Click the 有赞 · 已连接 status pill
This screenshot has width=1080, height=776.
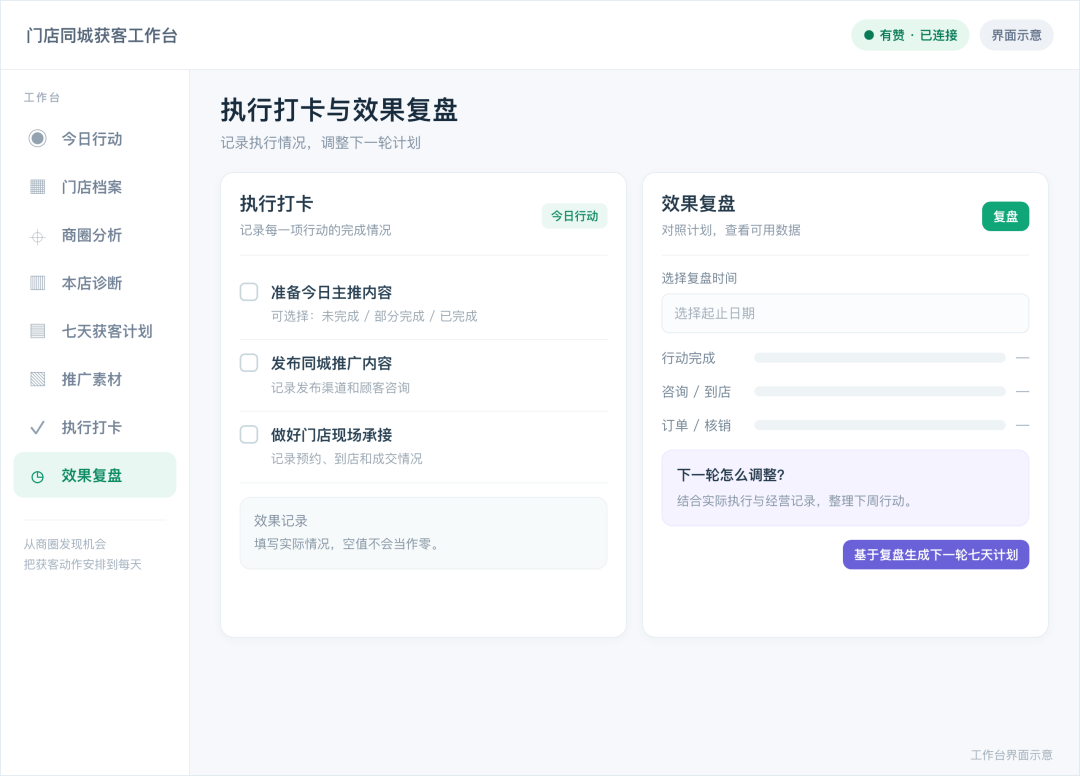click(910, 35)
